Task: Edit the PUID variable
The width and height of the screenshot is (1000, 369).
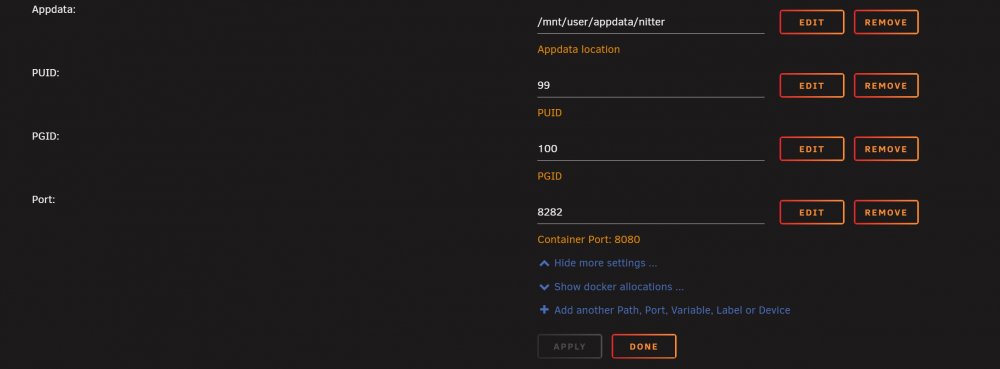Action: pyautogui.click(x=812, y=85)
